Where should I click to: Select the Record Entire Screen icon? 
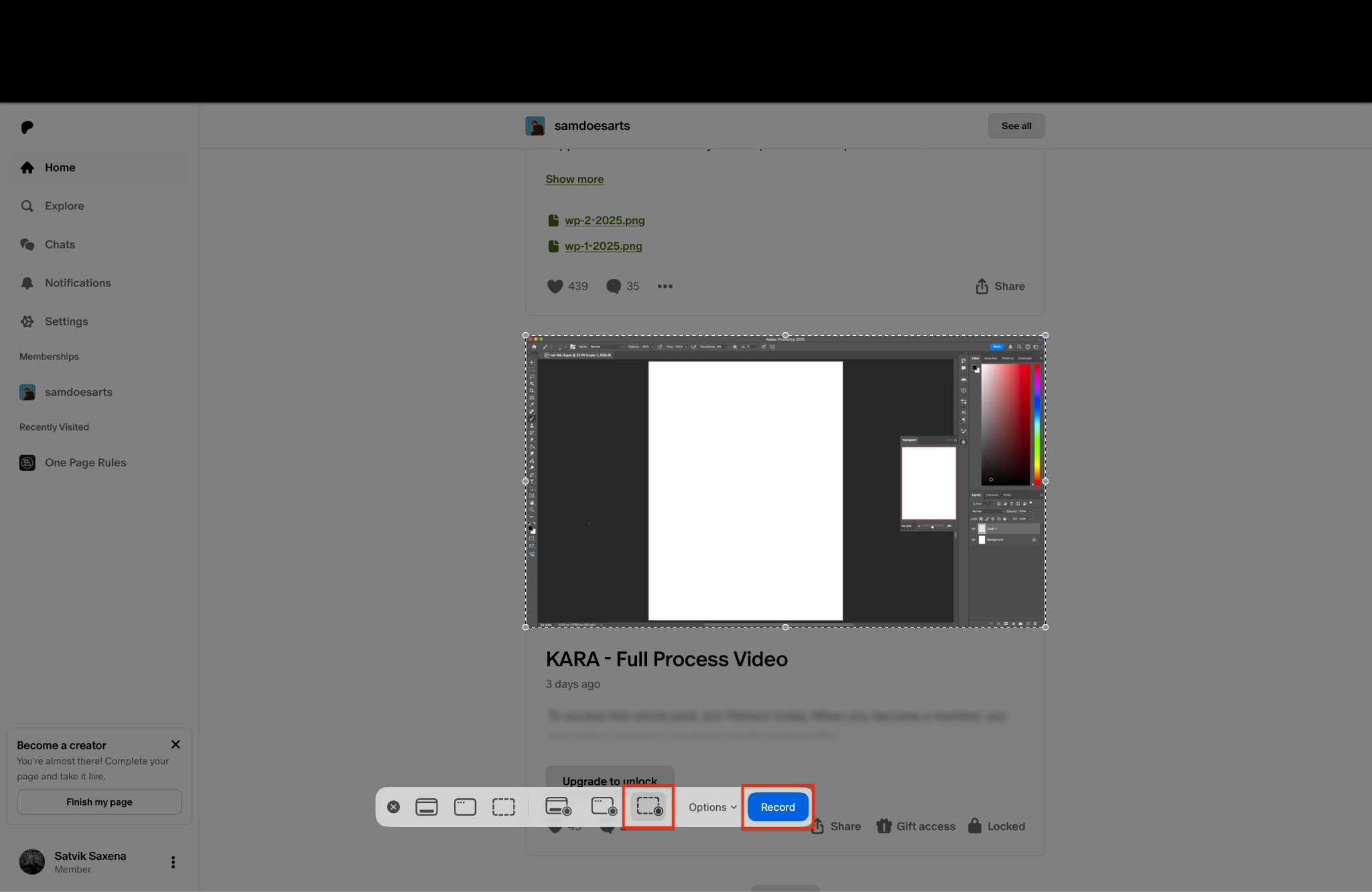pos(558,806)
